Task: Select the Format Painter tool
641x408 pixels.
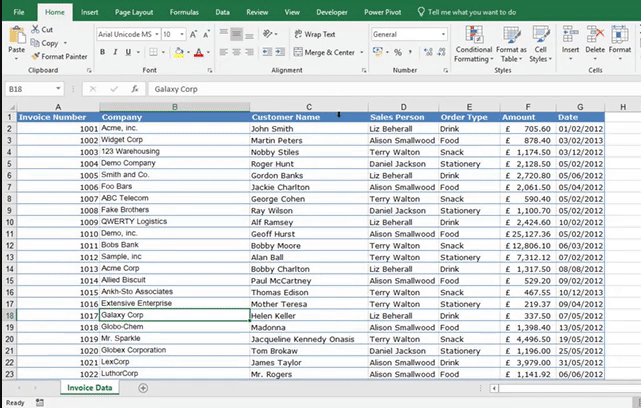Action: tap(36, 56)
